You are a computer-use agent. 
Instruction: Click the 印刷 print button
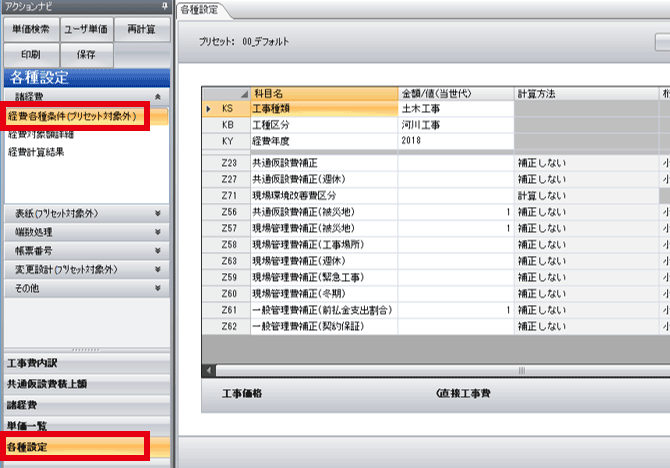[x=31, y=54]
